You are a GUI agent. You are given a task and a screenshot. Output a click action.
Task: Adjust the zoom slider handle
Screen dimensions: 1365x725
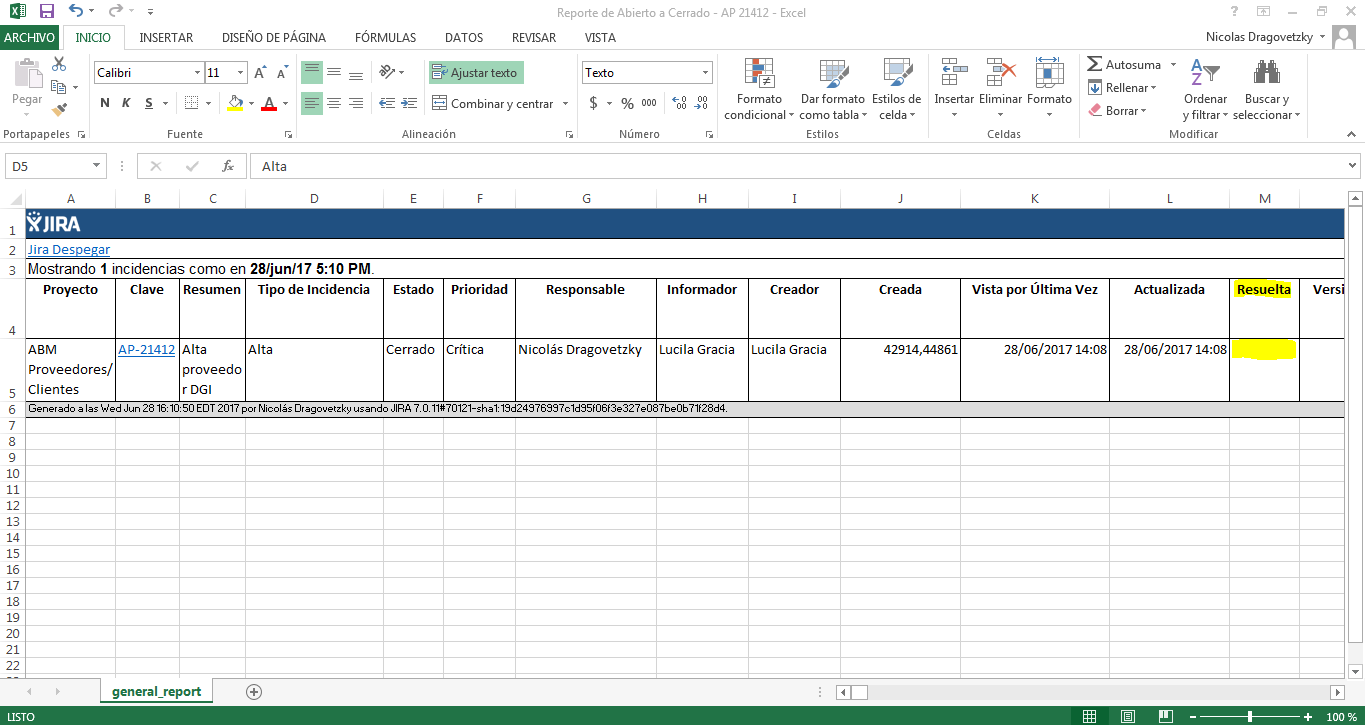1250,716
